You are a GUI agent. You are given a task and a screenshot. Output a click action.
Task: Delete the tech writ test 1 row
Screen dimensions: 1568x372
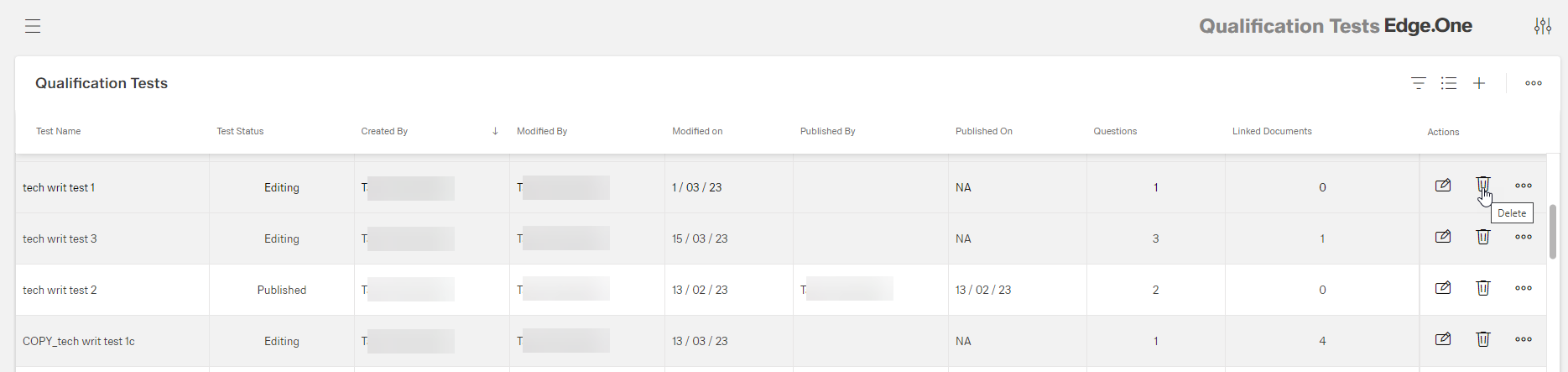pos(1483,185)
